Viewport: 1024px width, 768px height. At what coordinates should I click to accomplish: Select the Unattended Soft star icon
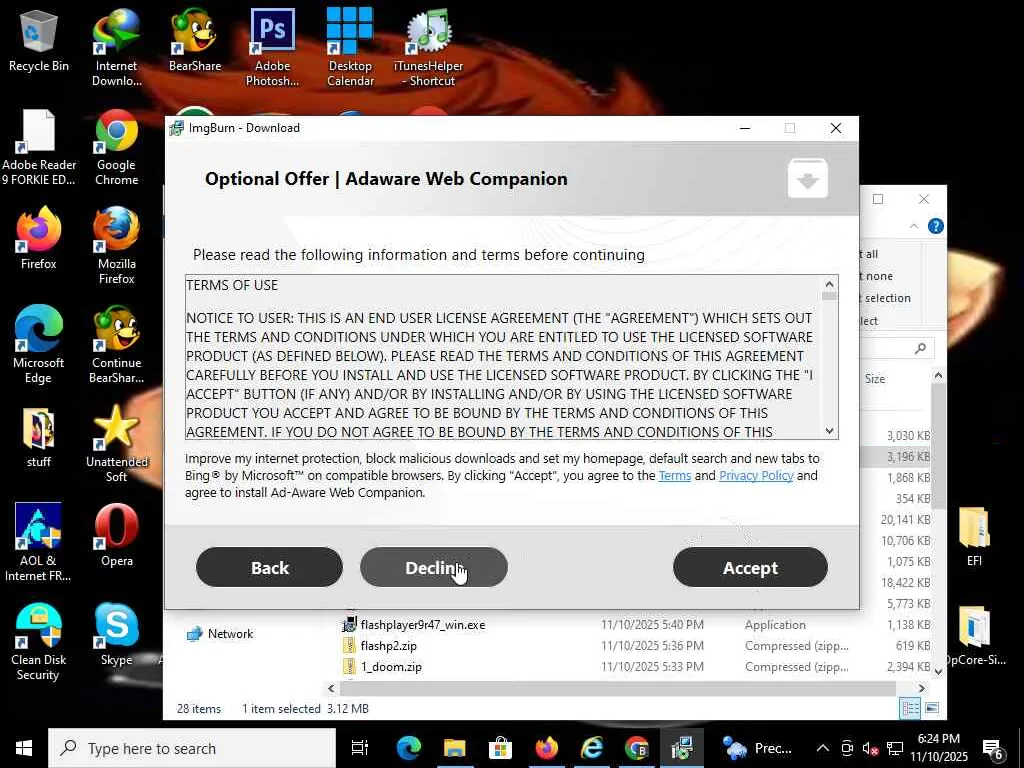[x=116, y=444]
